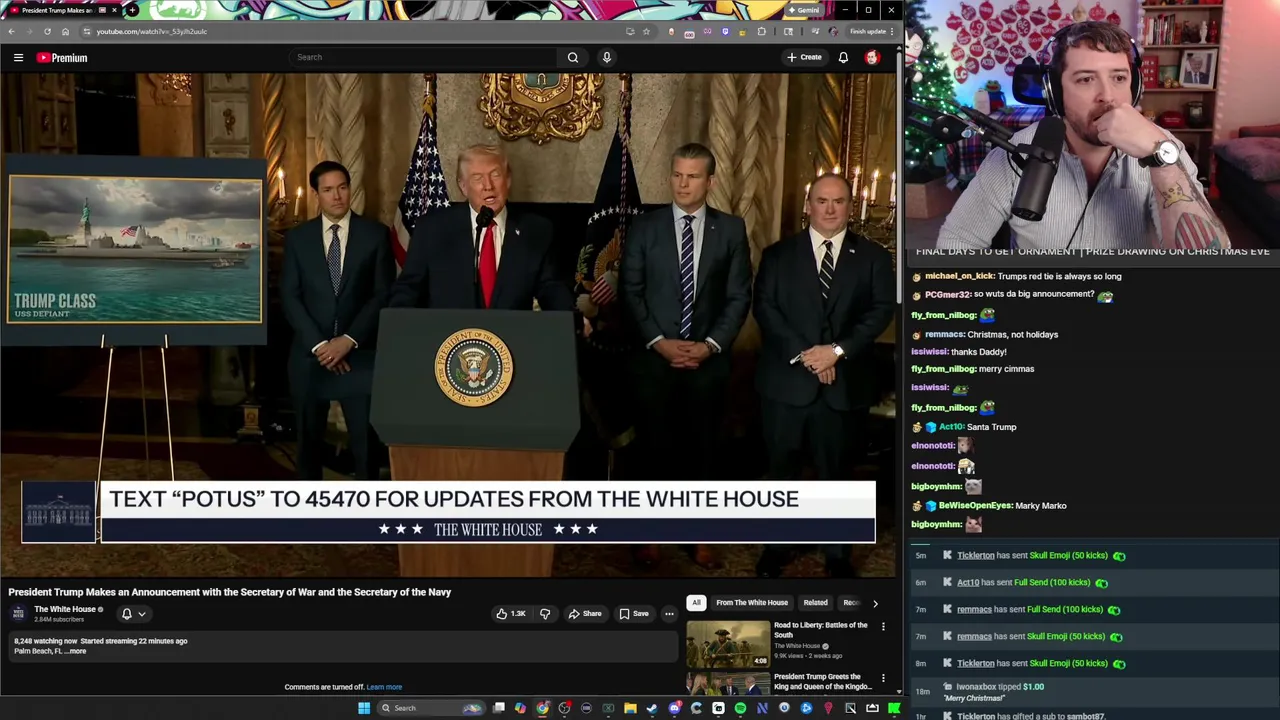The width and height of the screenshot is (1280, 720).
Task: Click the Create button
Action: click(804, 57)
